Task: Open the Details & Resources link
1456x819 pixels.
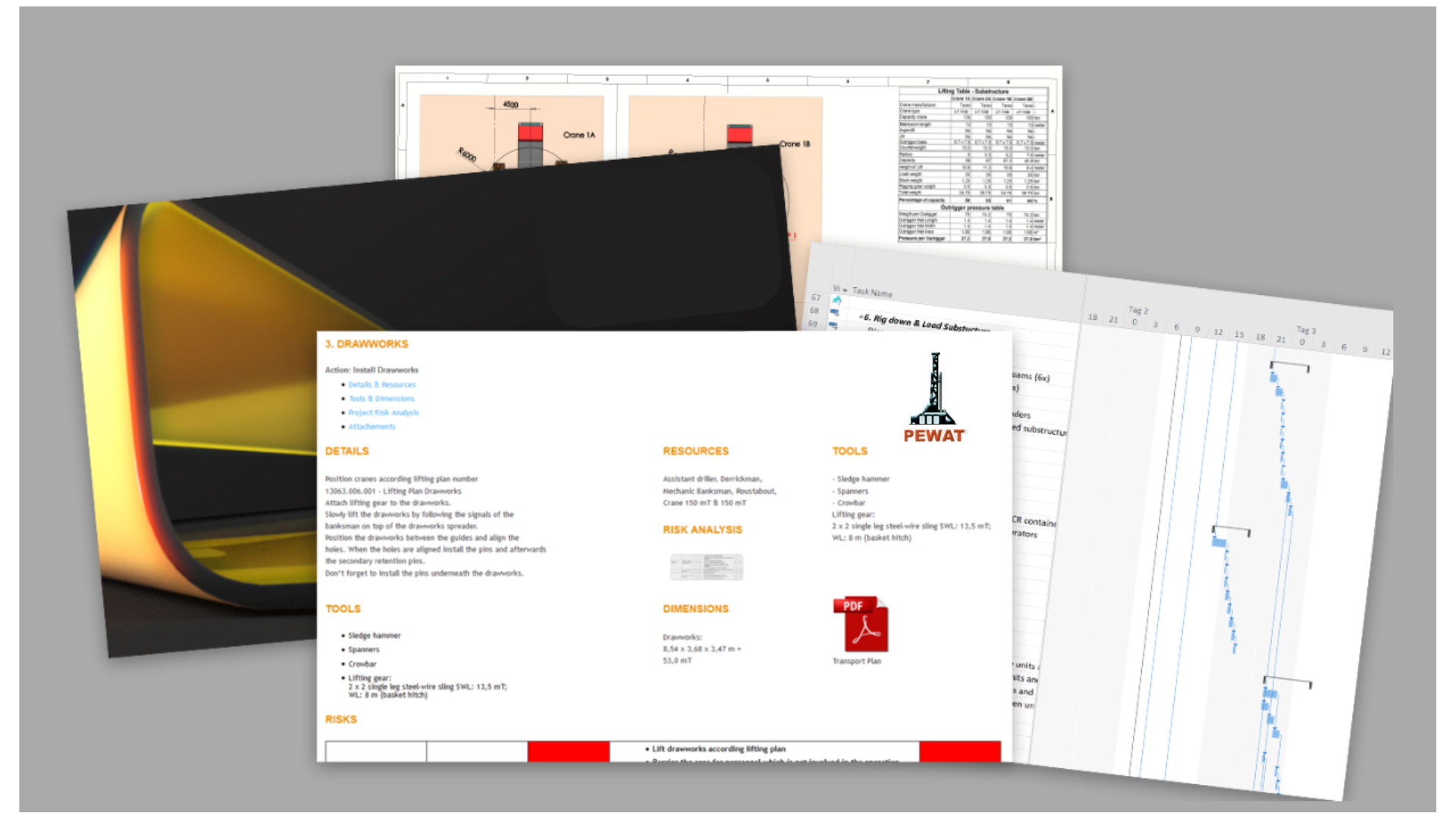Action: (x=381, y=384)
